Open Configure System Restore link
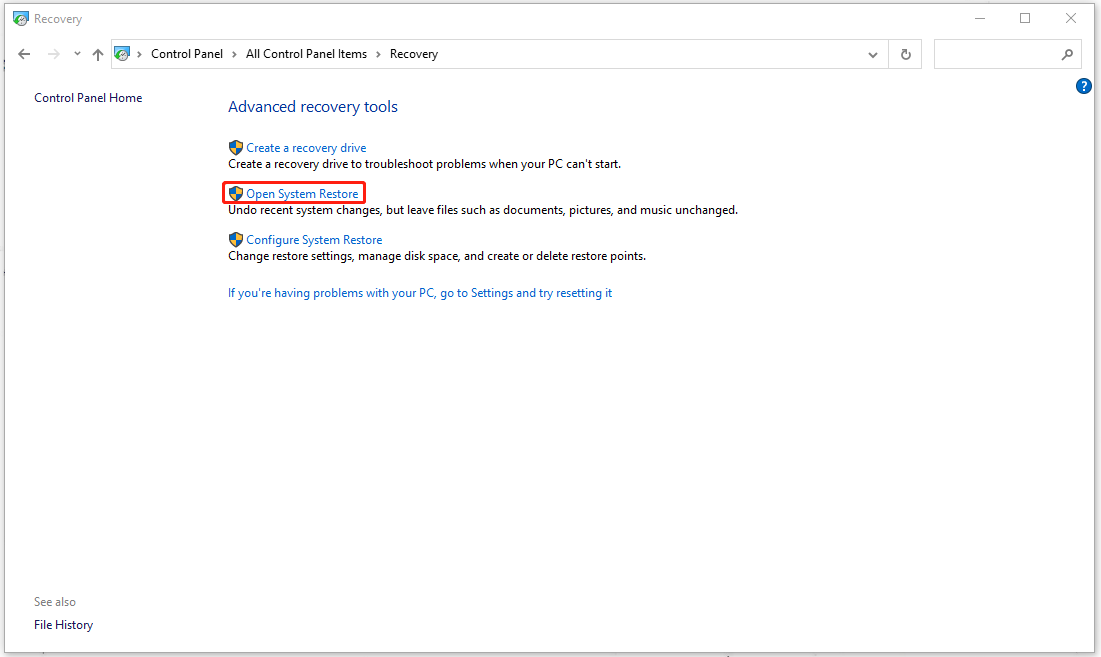Viewport: 1101px width, 657px height. pyautogui.click(x=314, y=239)
